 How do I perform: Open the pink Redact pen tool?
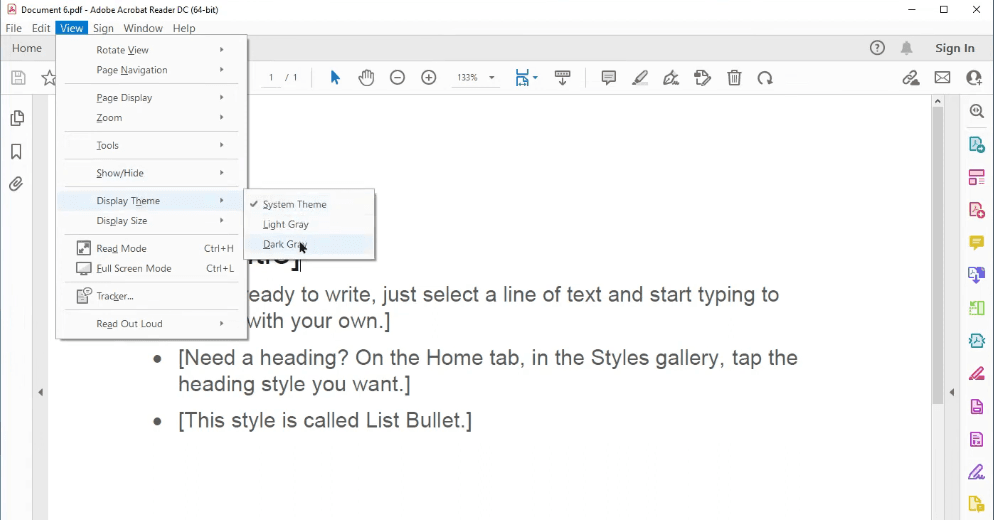(x=977, y=374)
